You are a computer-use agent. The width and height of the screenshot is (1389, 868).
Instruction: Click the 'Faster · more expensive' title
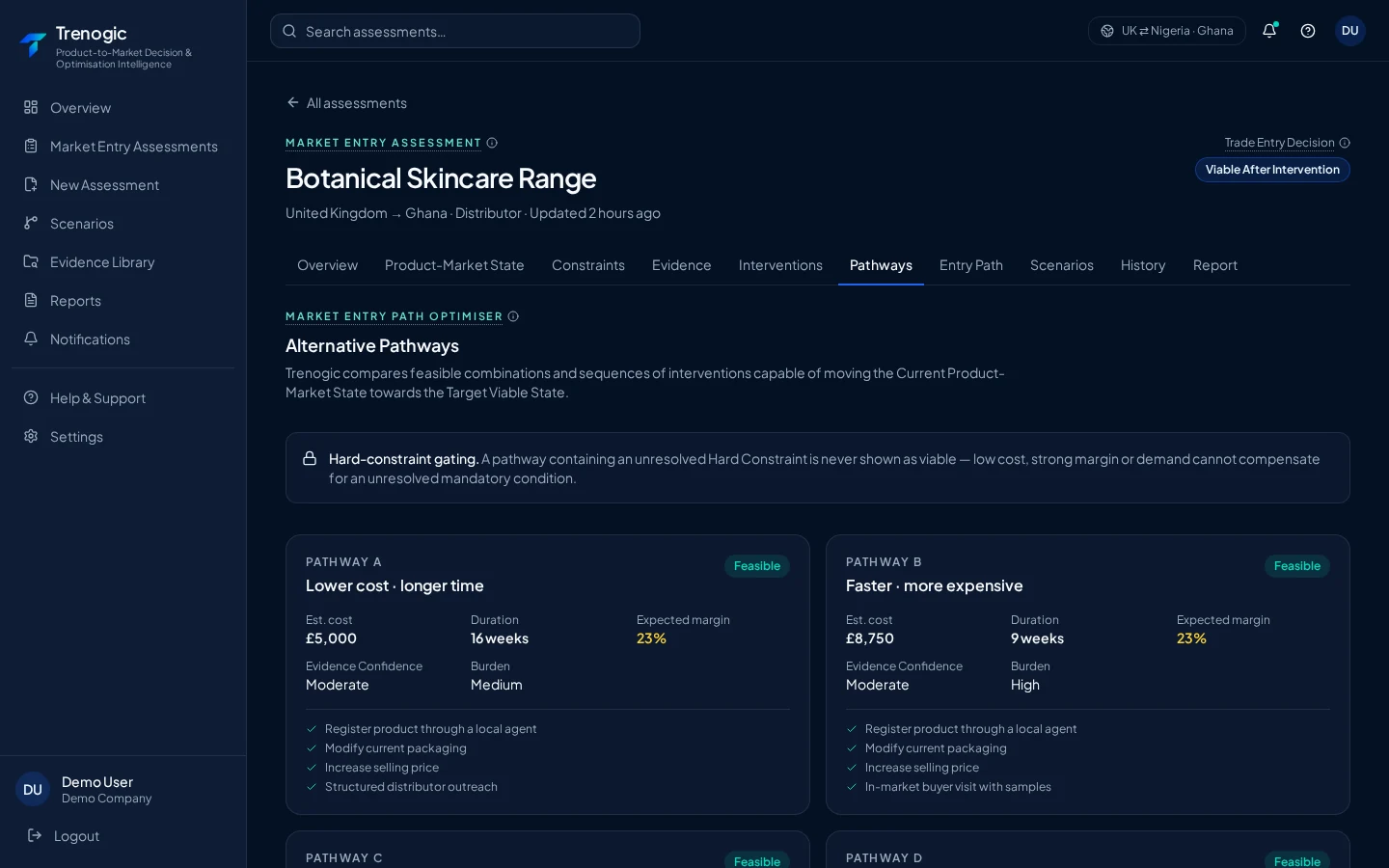934,585
